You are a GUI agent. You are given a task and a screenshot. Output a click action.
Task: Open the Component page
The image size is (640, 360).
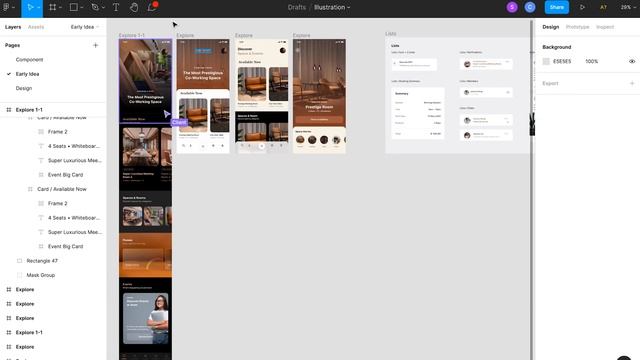[x=29, y=60]
